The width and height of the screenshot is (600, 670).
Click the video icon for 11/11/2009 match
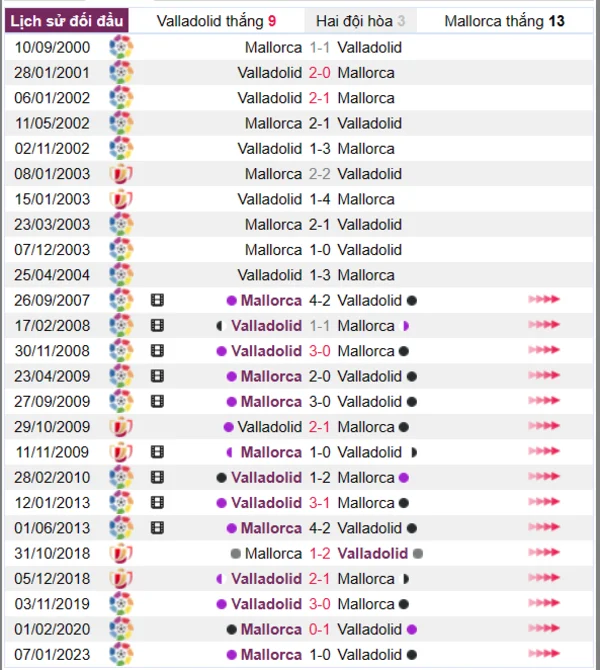tap(157, 452)
